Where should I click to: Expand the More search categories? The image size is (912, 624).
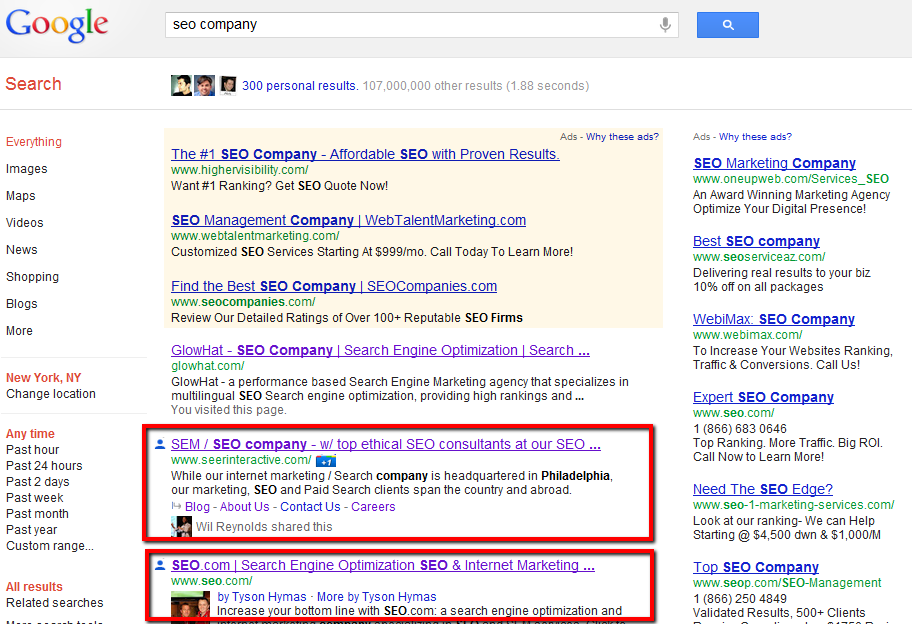[x=19, y=331]
